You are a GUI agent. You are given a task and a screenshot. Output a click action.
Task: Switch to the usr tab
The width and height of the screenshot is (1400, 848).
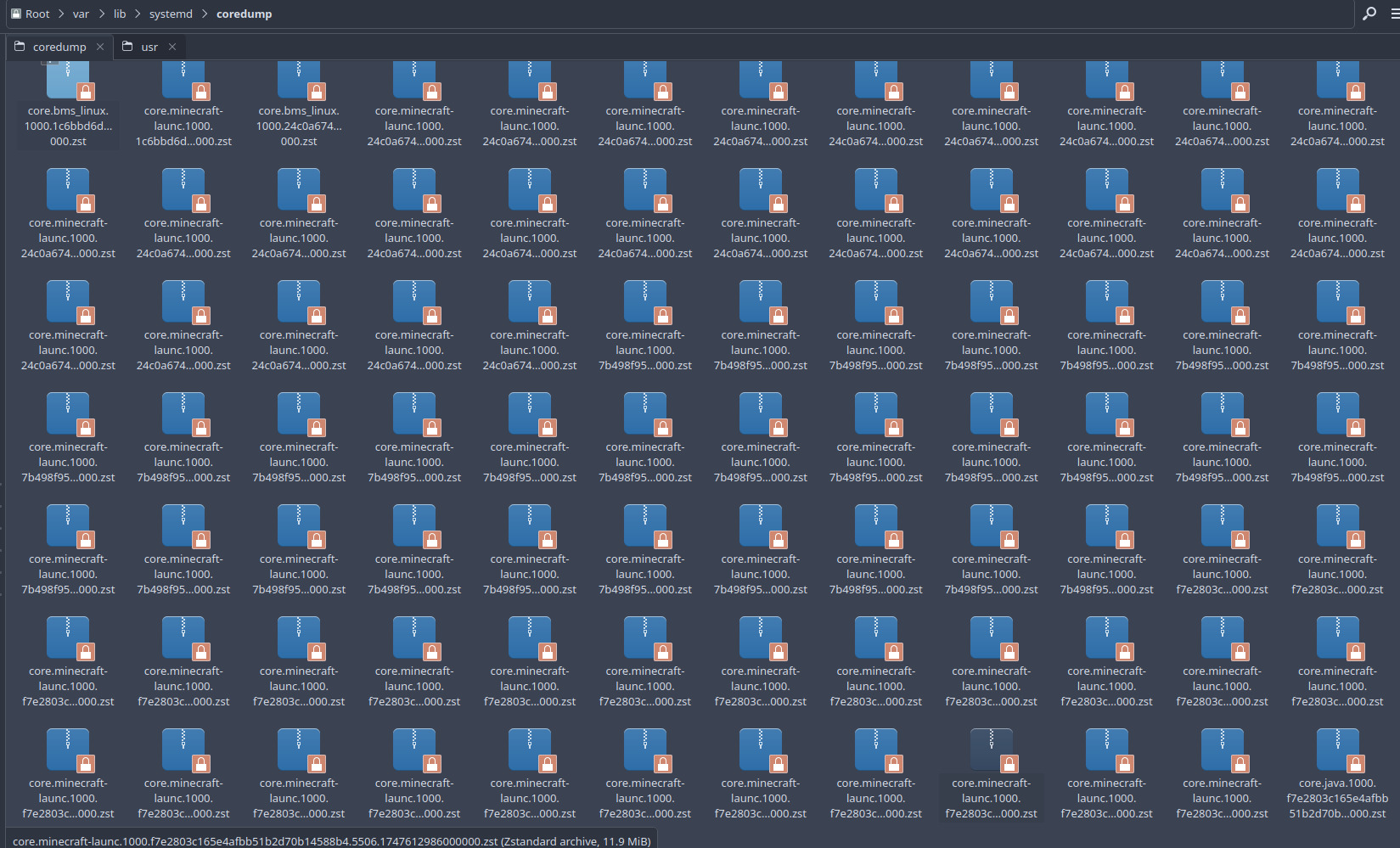[149, 47]
